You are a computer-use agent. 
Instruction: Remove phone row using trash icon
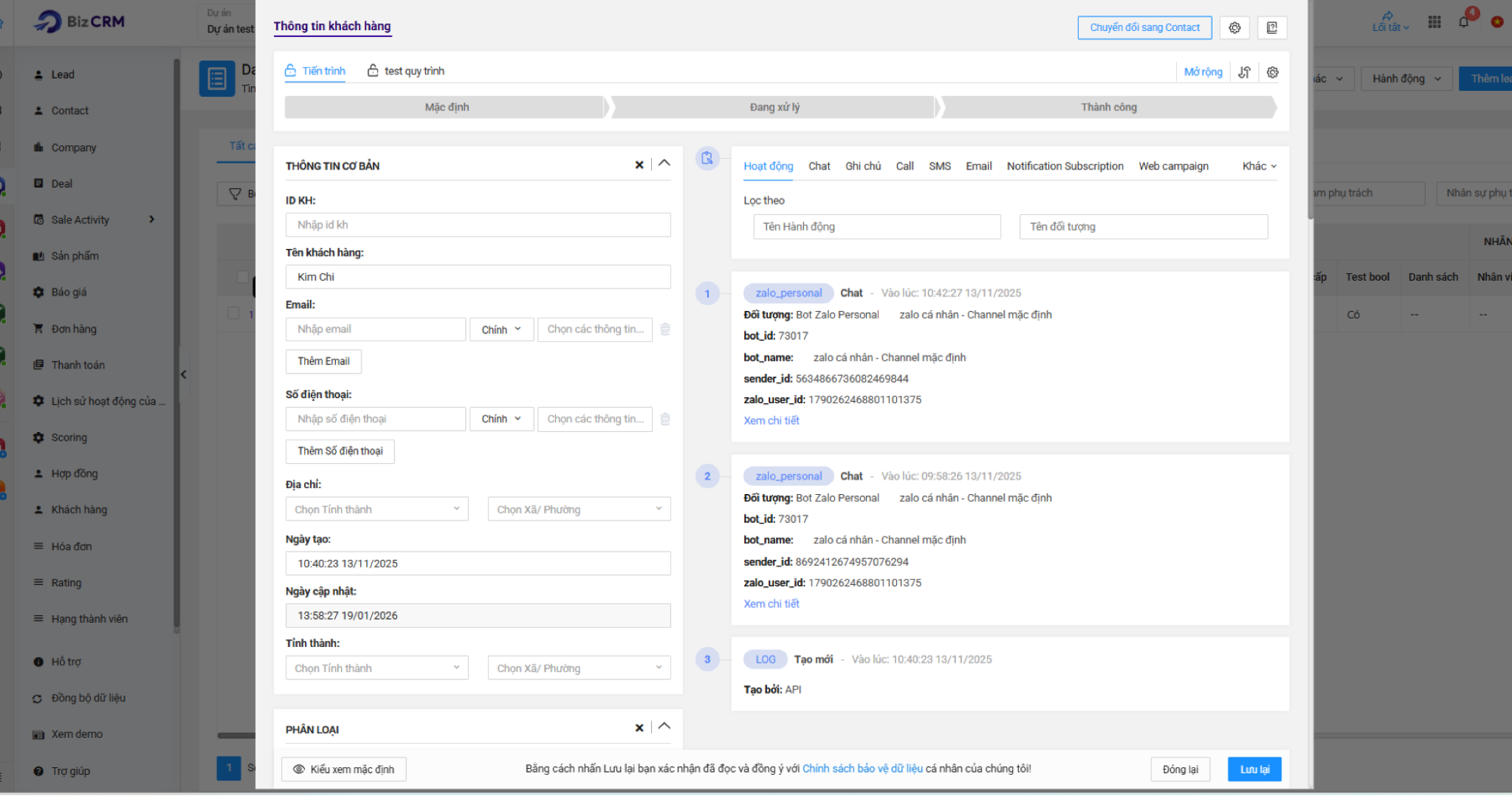coord(665,419)
